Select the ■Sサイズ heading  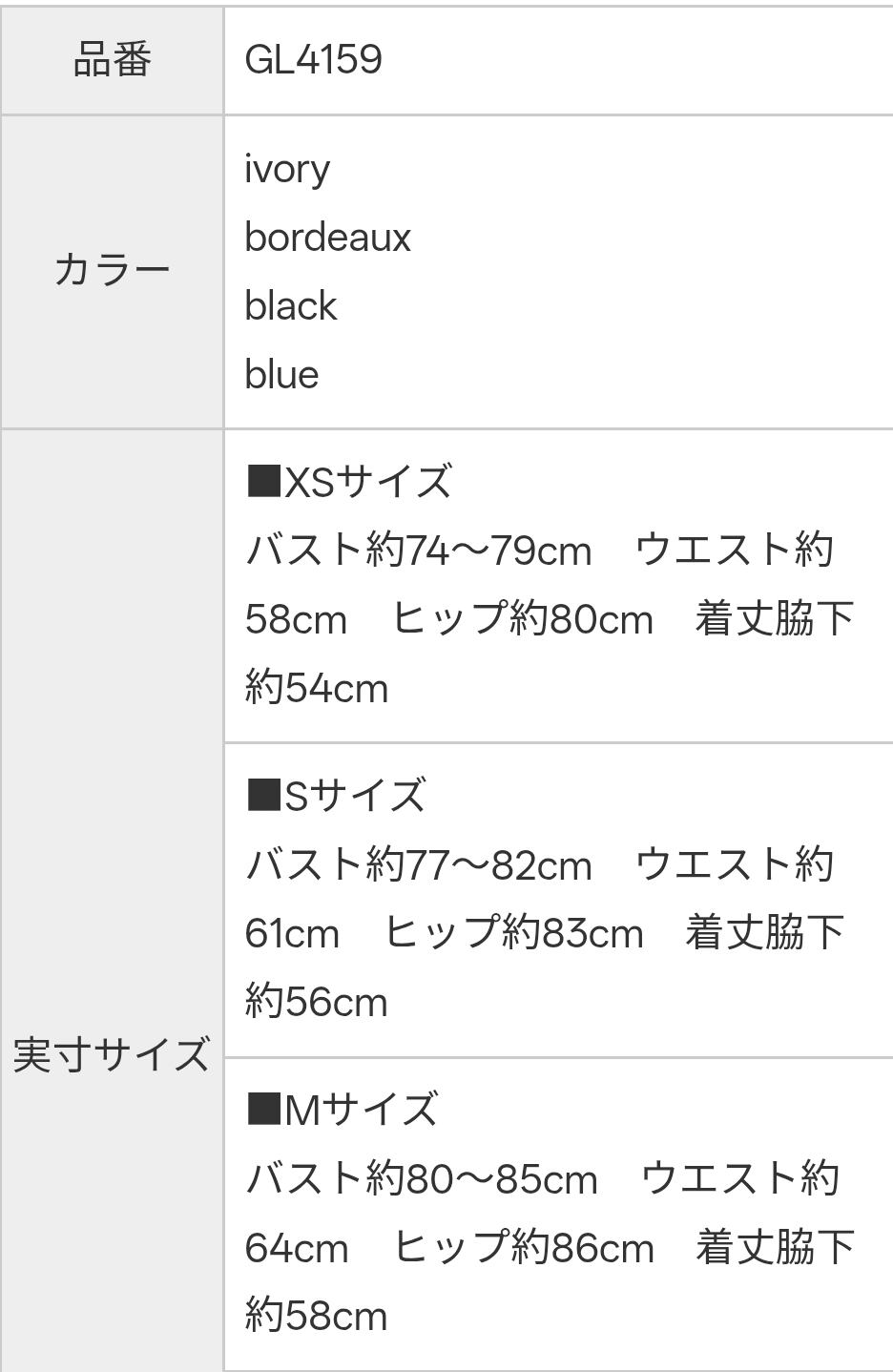[x=335, y=796]
